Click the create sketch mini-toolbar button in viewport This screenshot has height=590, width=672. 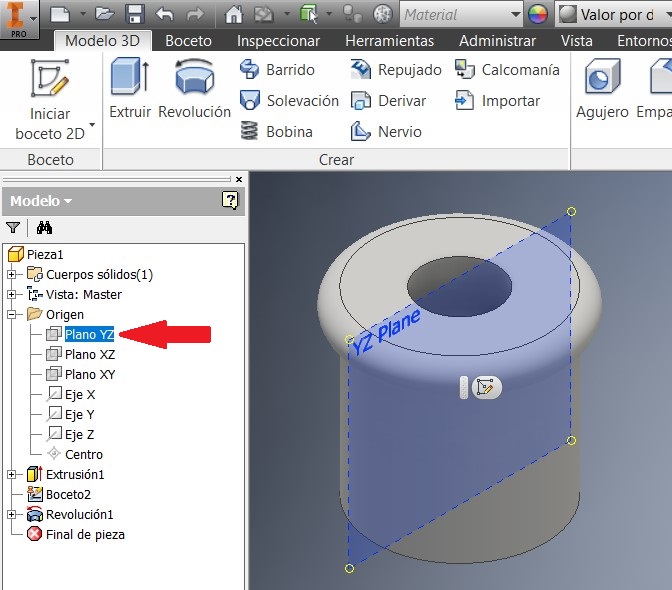tap(486, 388)
